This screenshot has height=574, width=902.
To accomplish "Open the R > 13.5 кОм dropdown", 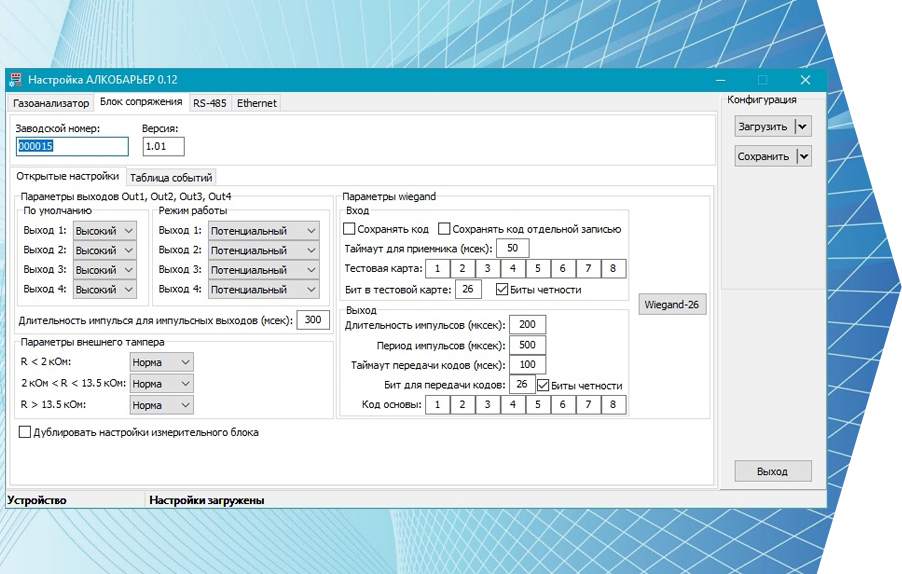I will coord(162,405).
